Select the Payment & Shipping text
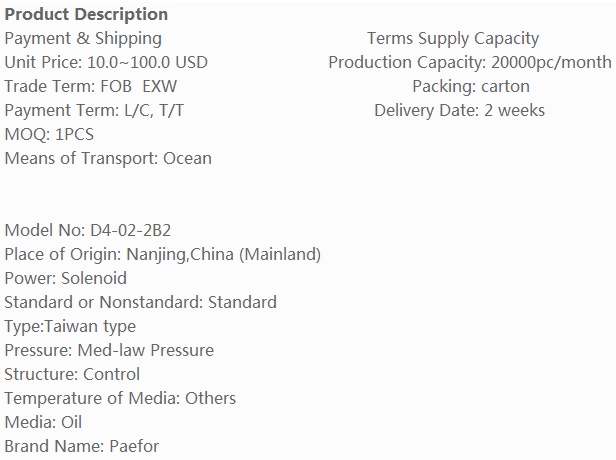The height and width of the screenshot is (460, 616). pos(83,38)
